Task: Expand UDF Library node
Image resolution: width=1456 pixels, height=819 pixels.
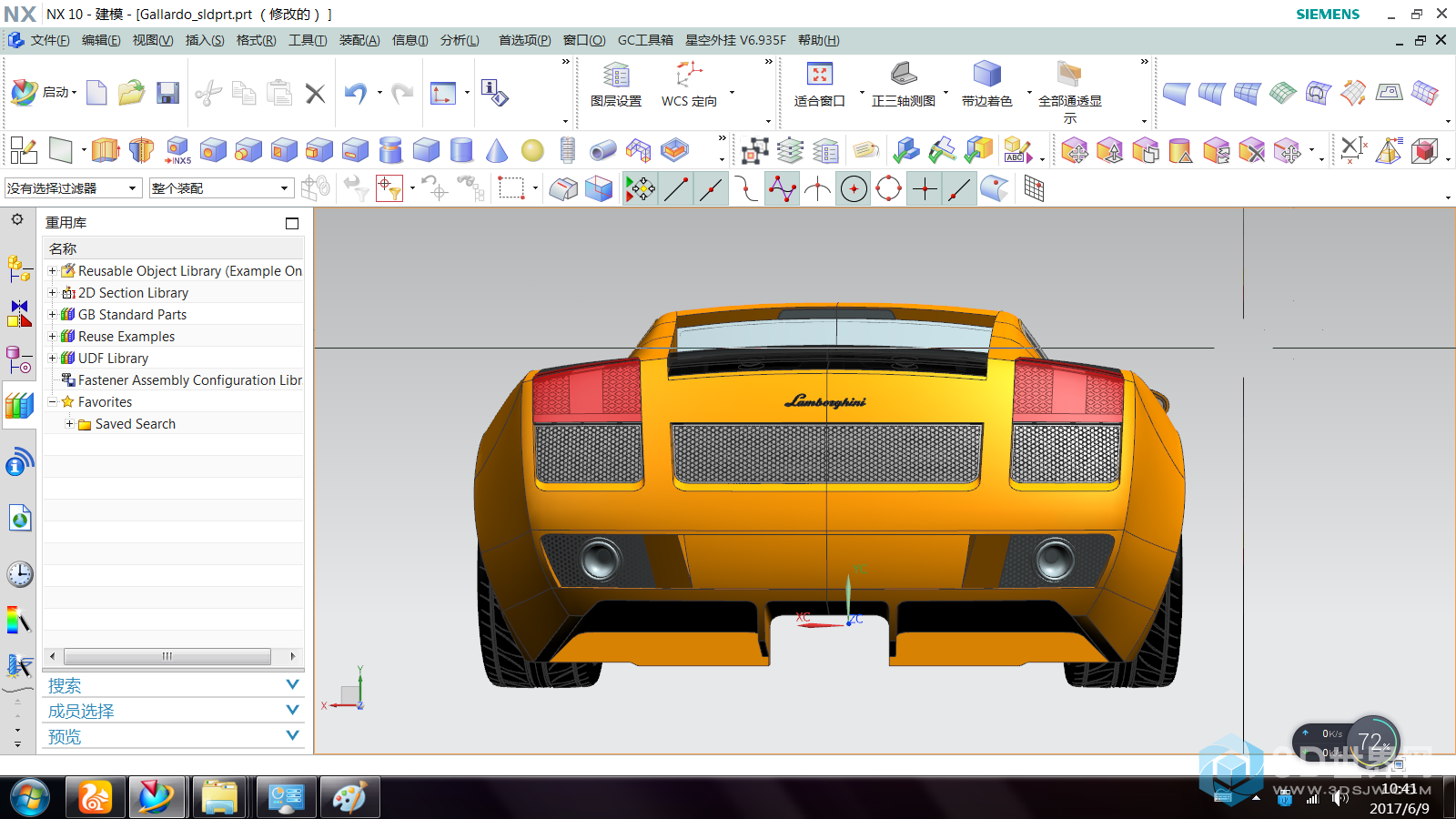Action: point(52,359)
